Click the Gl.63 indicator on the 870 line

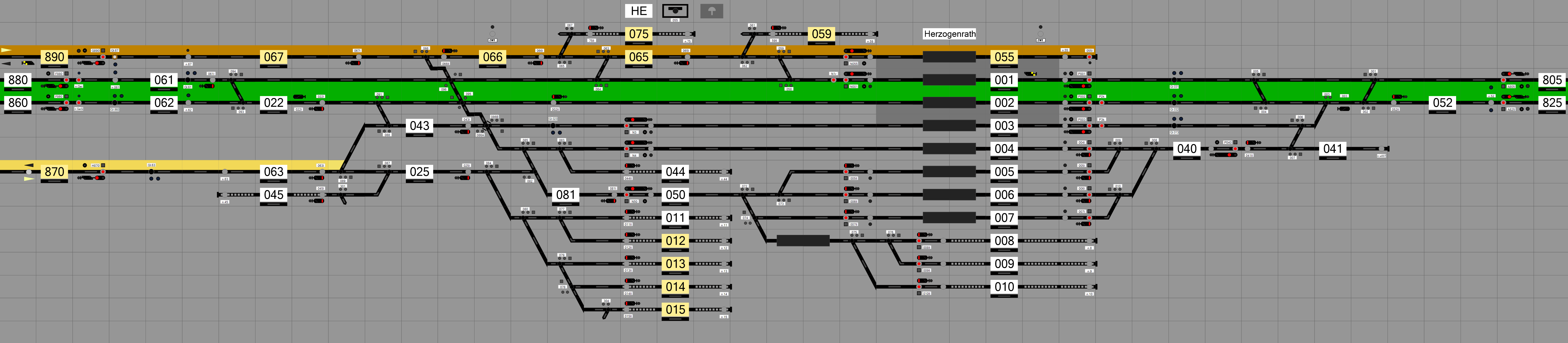click(x=152, y=165)
